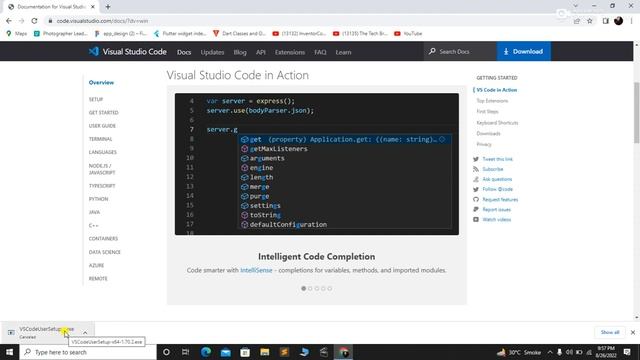Expand the SETUP section in sidebar

click(96, 99)
